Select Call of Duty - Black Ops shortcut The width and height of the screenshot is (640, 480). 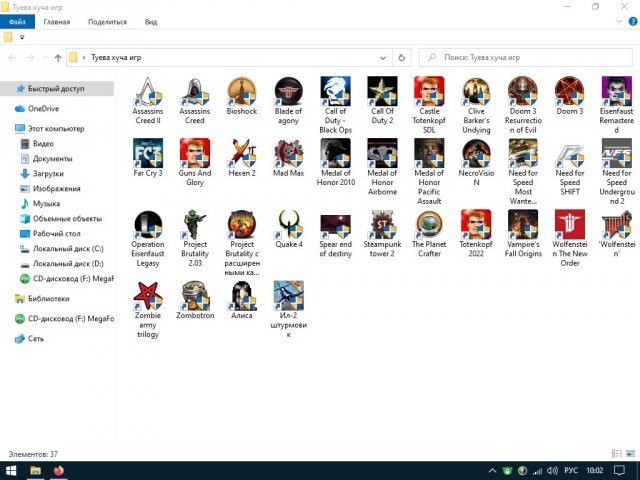[x=335, y=105]
